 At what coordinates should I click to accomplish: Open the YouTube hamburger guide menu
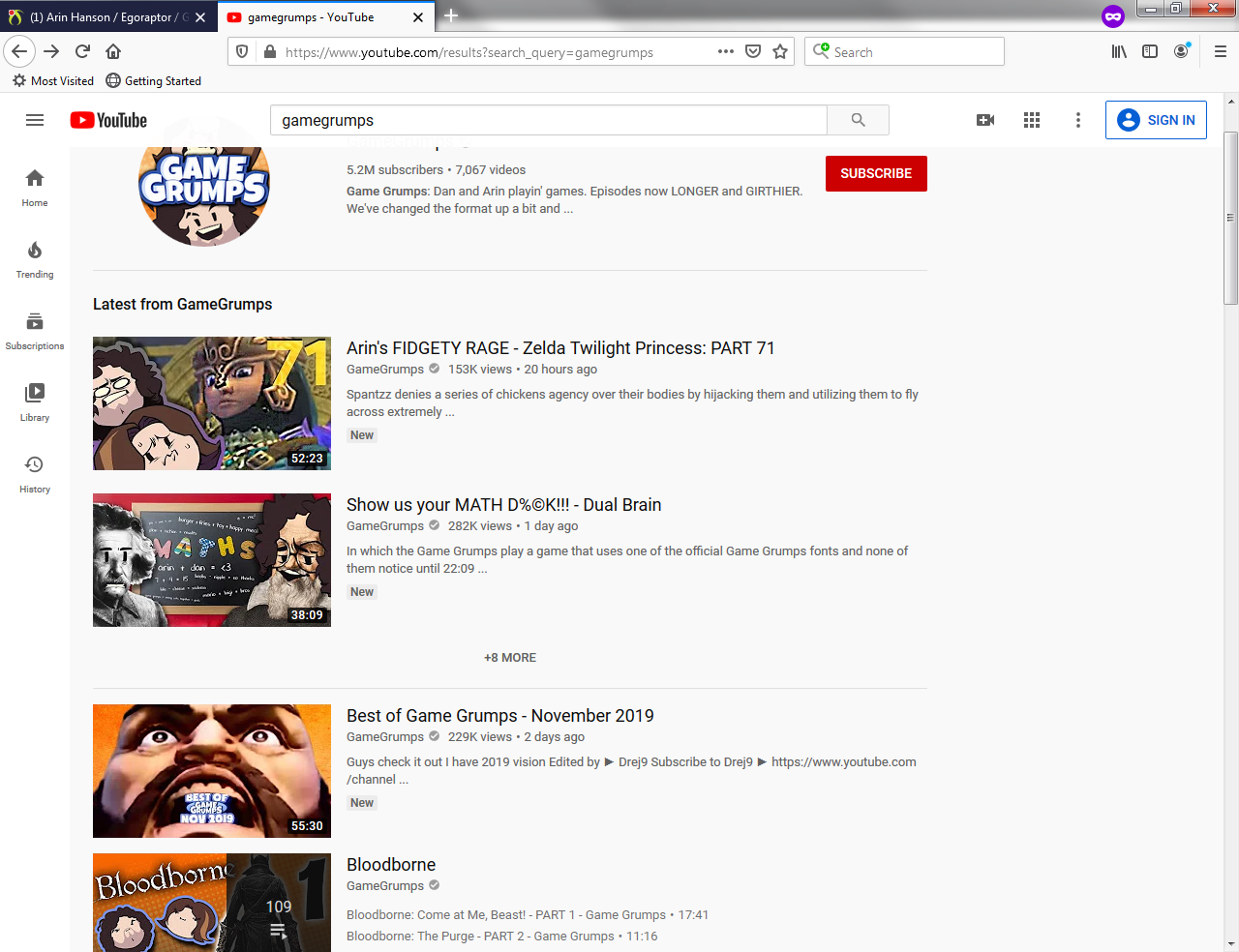(x=35, y=120)
